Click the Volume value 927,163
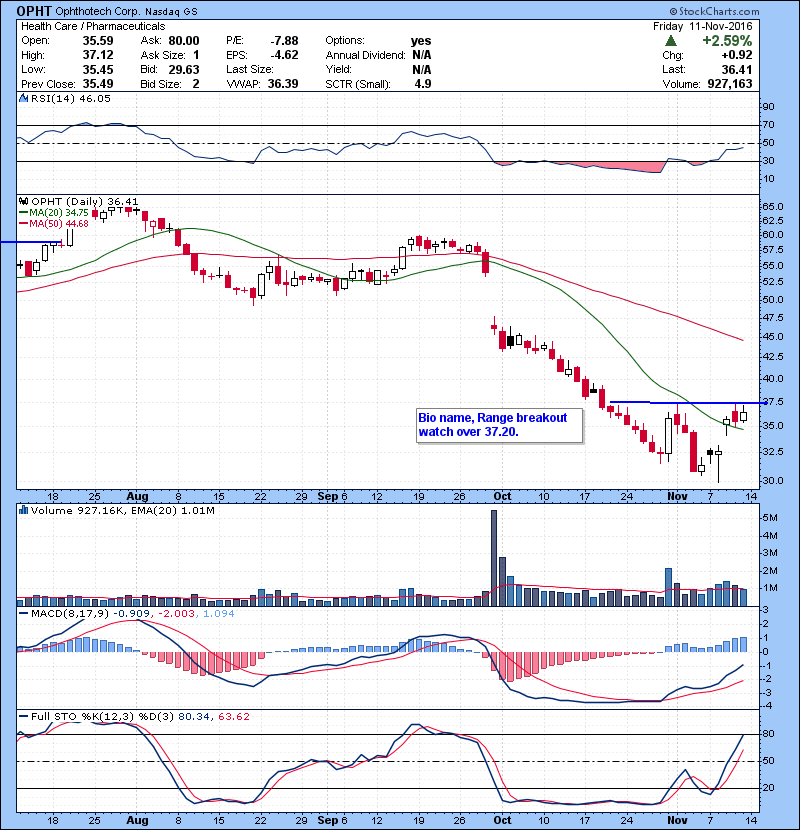 point(730,84)
